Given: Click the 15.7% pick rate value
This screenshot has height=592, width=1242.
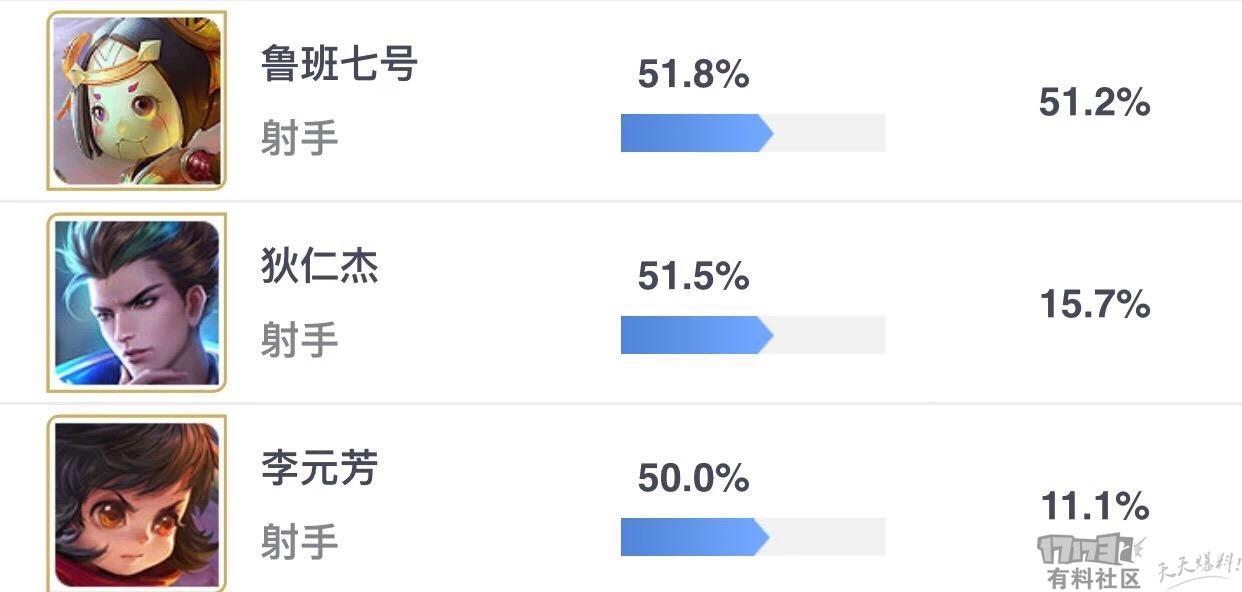Looking at the screenshot, I should point(1094,305).
